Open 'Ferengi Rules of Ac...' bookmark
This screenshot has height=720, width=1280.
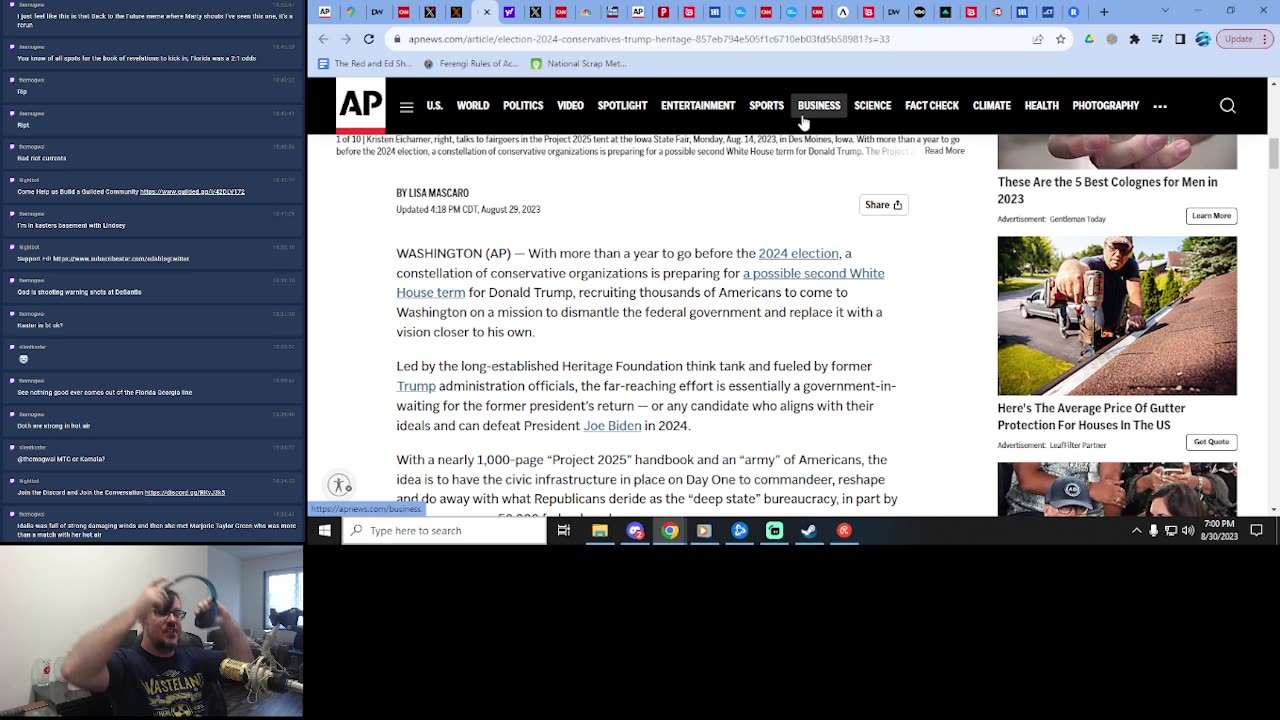click(471, 64)
